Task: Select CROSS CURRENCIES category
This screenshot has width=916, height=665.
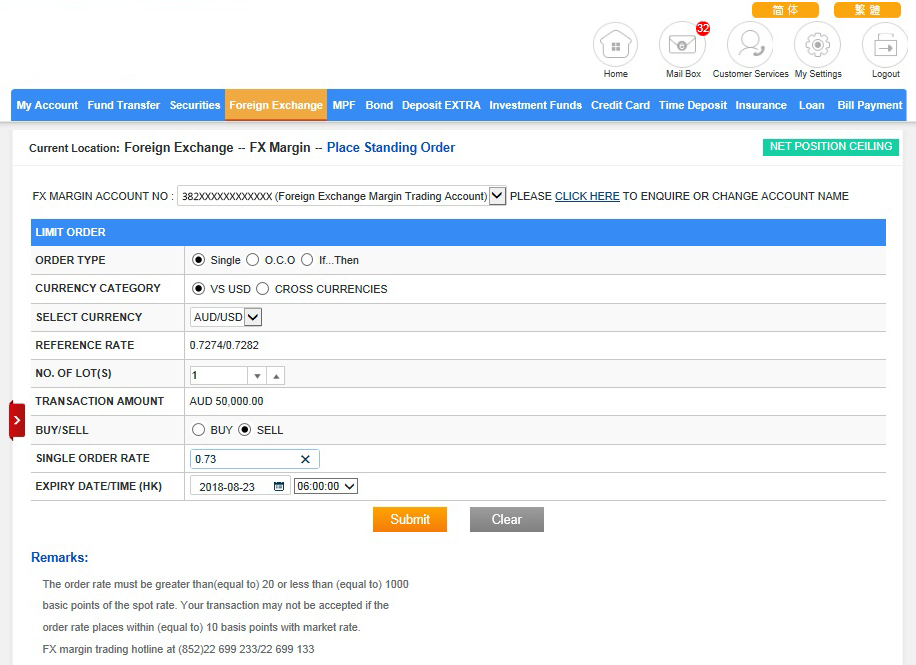Action: [x=262, y=289]
